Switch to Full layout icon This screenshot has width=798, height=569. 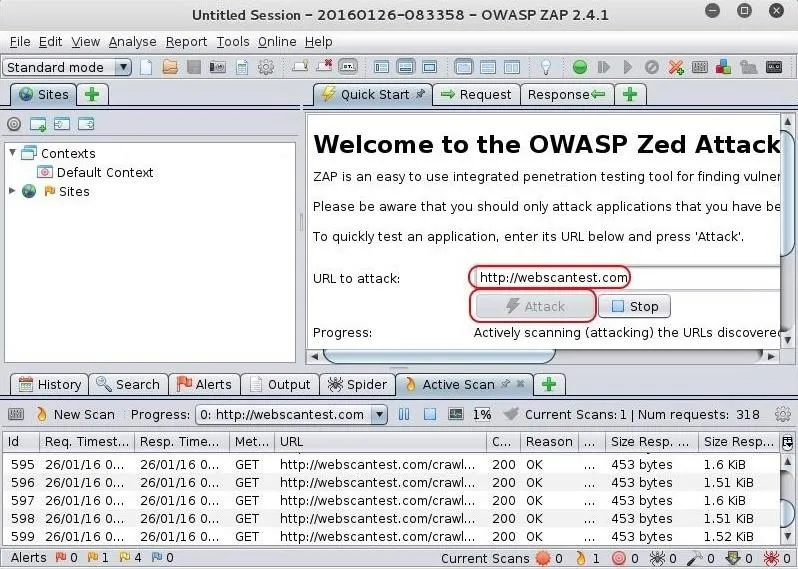[430, 67]
